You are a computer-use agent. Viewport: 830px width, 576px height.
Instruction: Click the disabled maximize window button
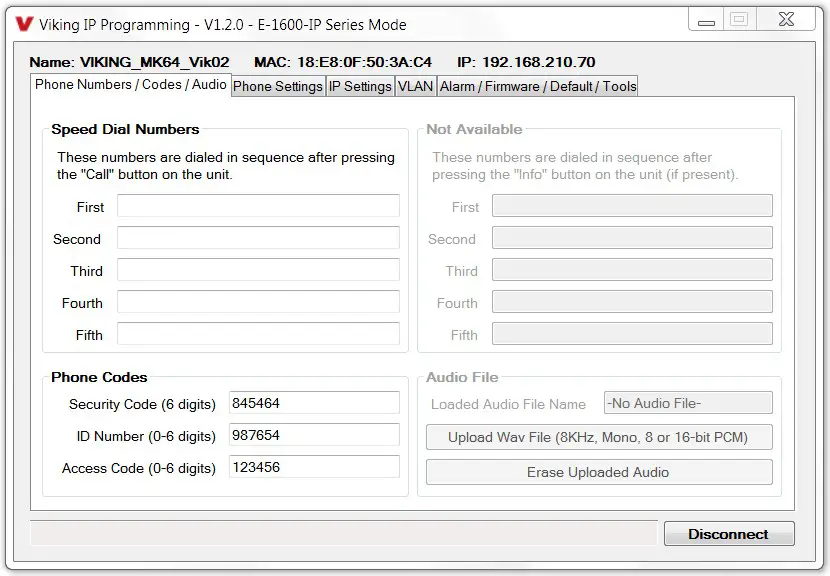point(739,20)
